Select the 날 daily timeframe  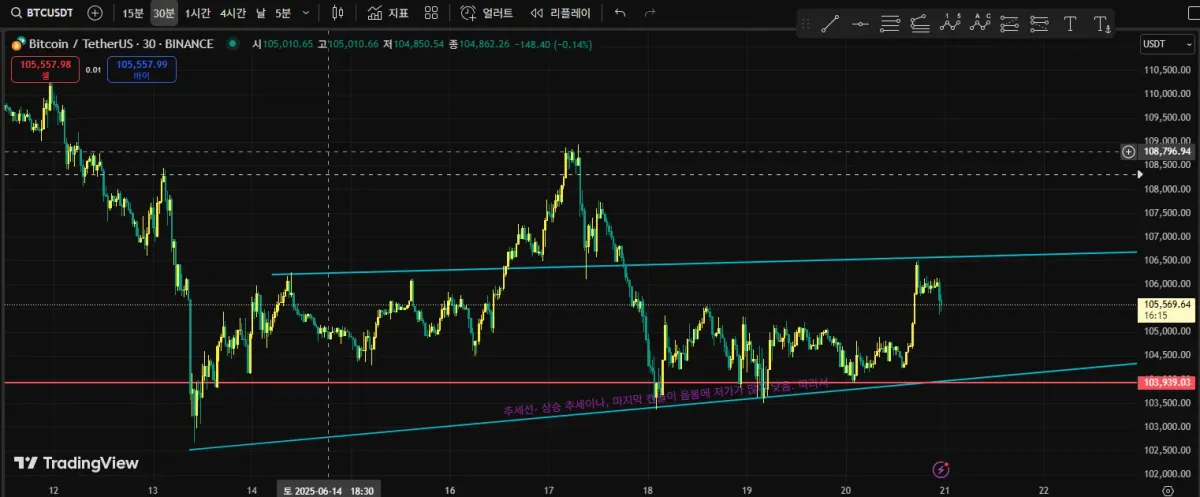pyautogui.click(x=261, y=13)
